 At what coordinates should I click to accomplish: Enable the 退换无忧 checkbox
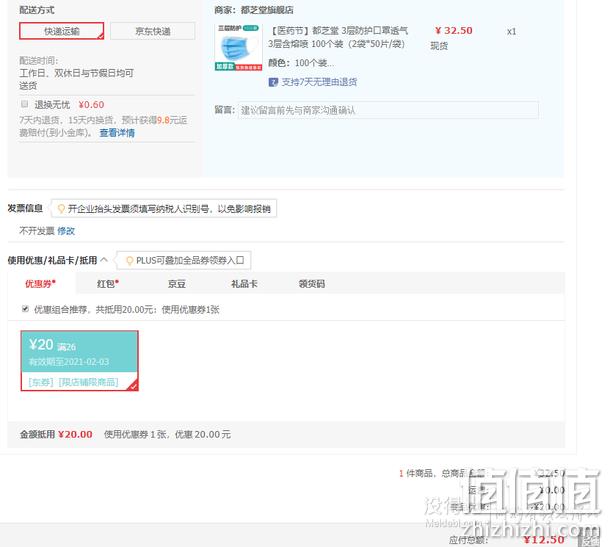click(25, 104)
